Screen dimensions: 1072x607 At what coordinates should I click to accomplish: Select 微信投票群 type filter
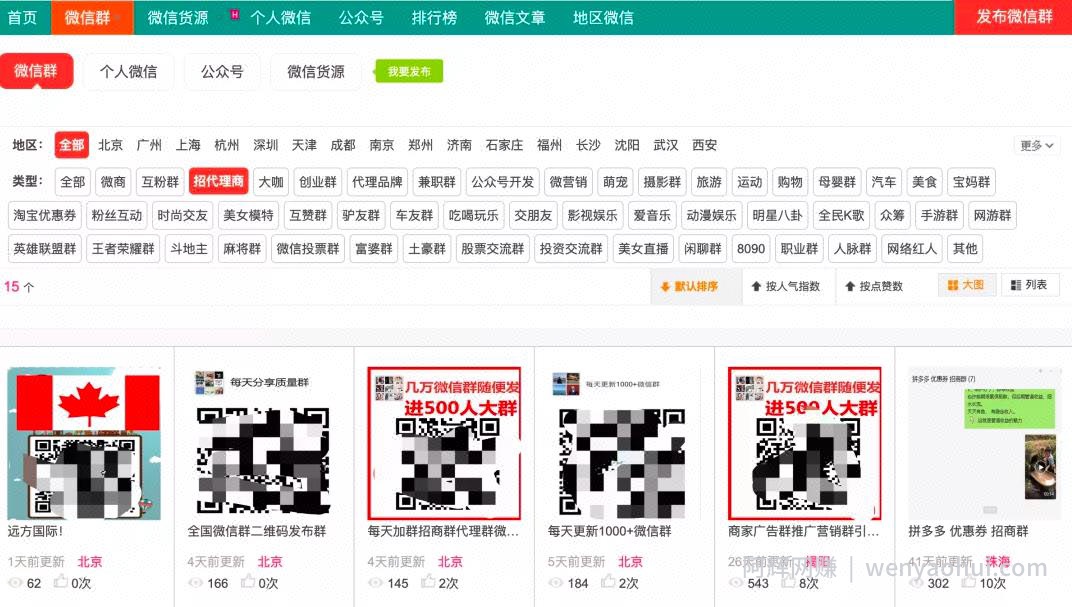pos(308,249)
